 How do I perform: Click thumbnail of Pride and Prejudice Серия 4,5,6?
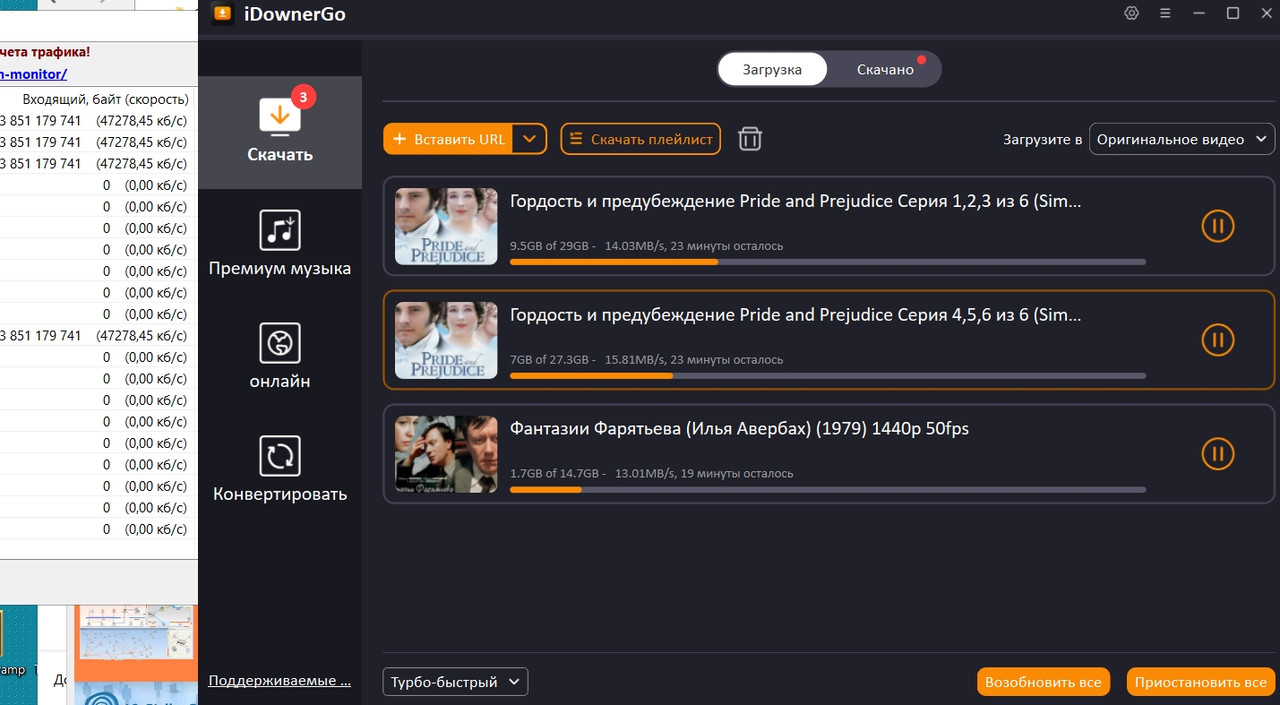(446, 340)
